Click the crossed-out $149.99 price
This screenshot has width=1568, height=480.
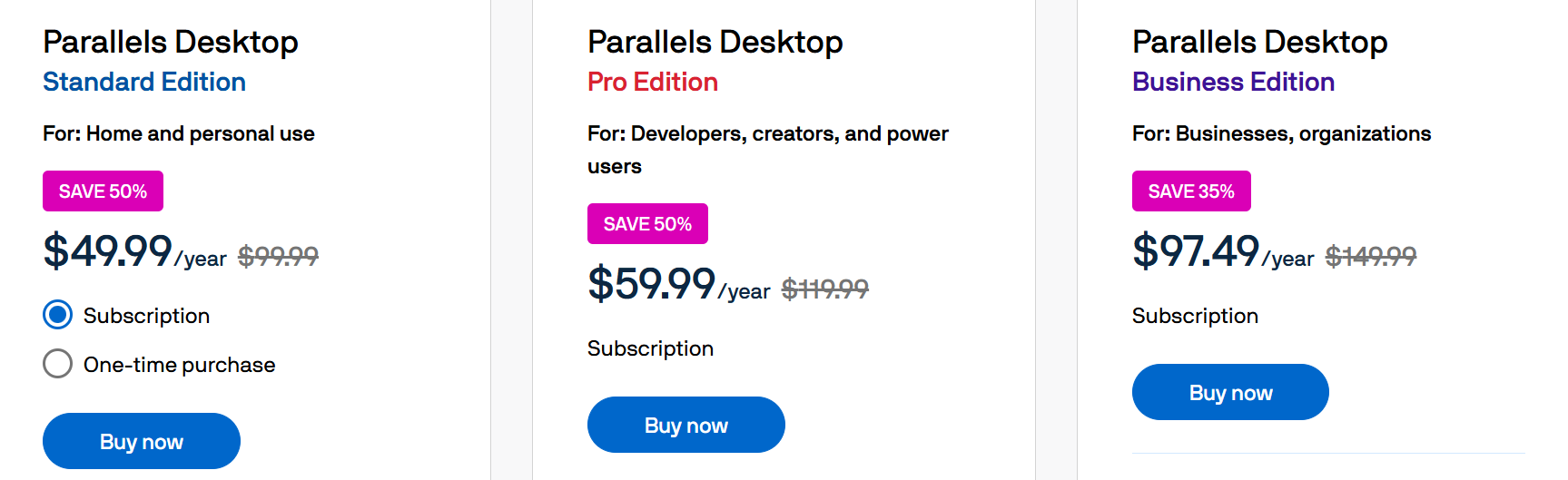point(1370,257)
